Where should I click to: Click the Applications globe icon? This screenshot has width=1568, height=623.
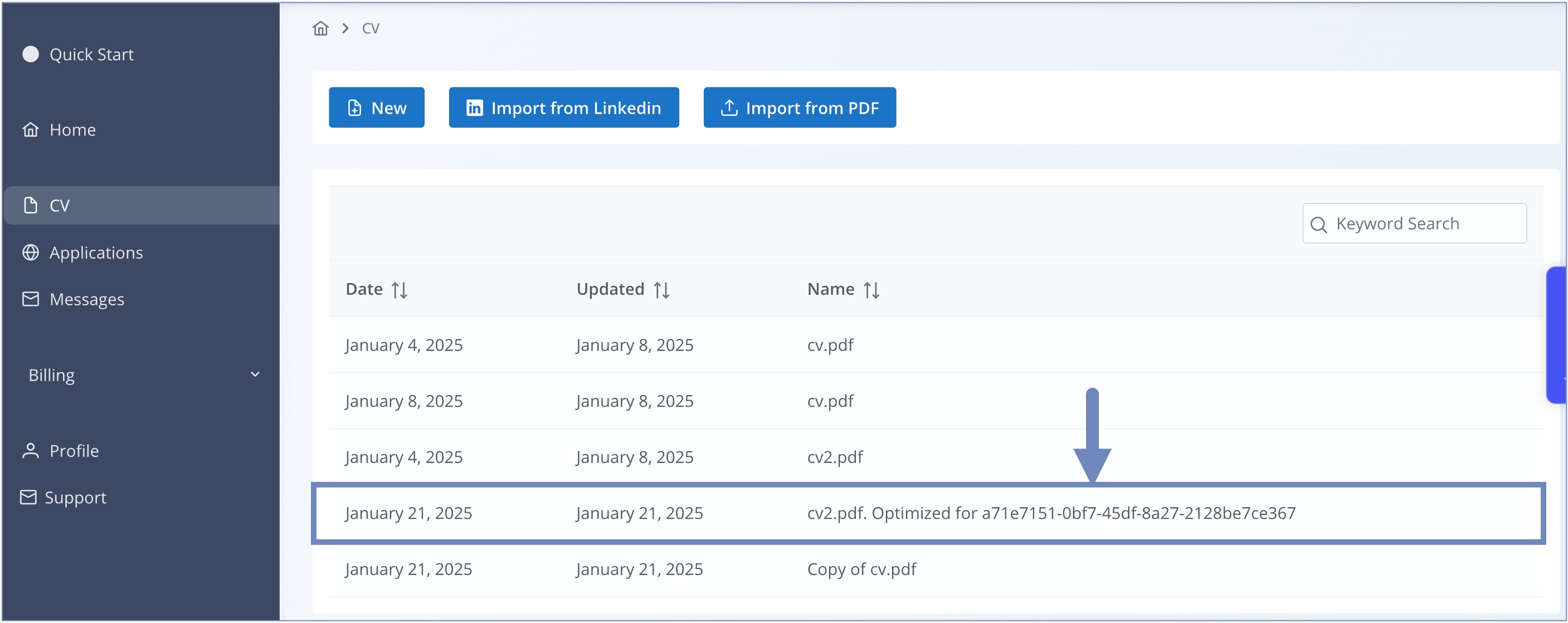point(31,252)
